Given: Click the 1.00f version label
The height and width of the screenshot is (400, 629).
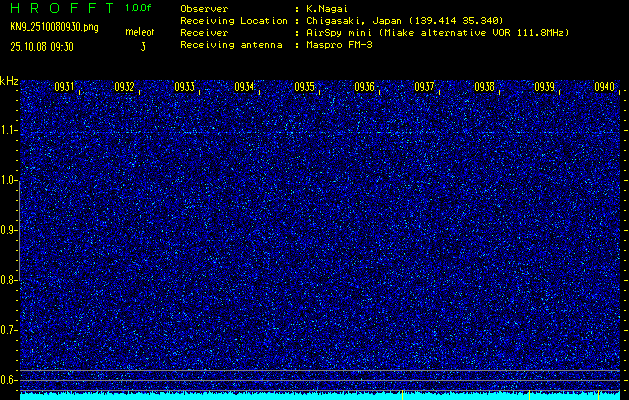Looking at the screenshot, I should coord(139,8).
